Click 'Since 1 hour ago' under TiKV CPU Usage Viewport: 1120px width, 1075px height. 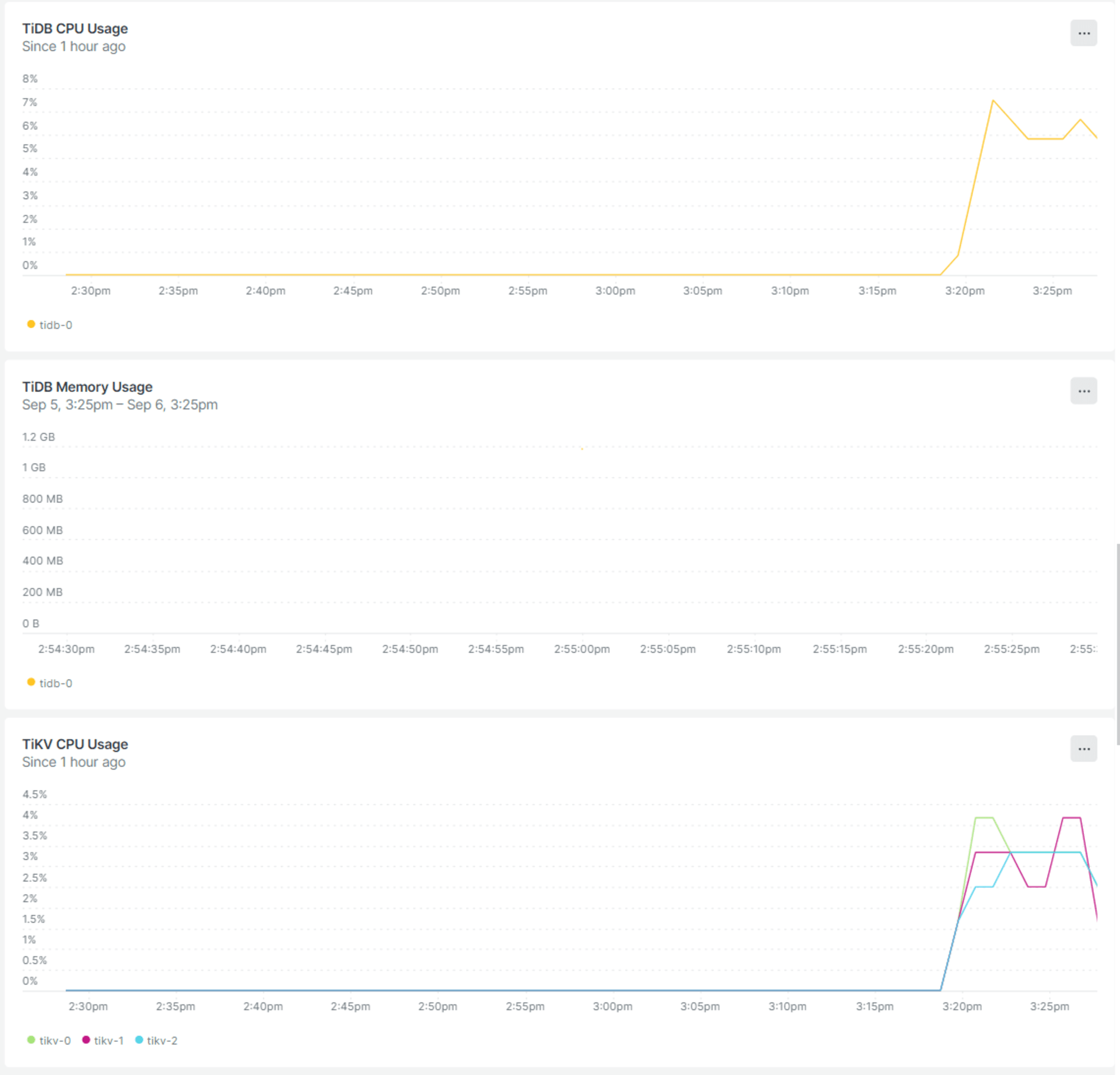(74, 762)
